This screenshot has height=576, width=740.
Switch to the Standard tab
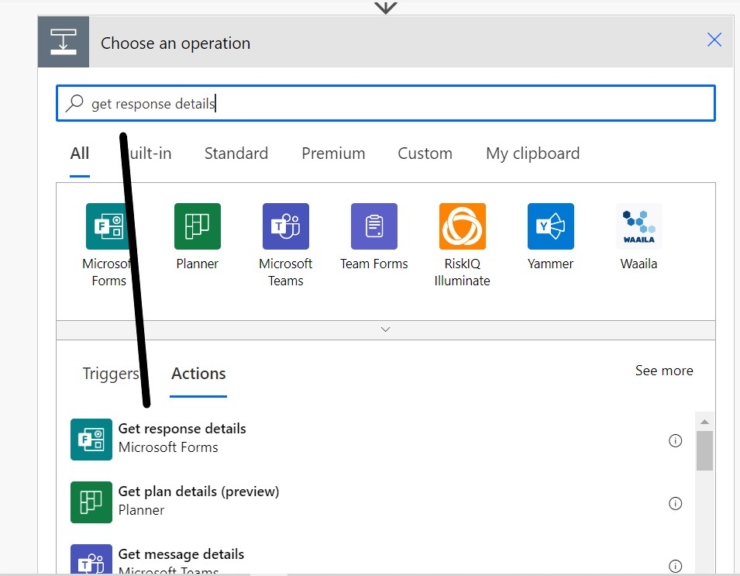pos(236,153)
